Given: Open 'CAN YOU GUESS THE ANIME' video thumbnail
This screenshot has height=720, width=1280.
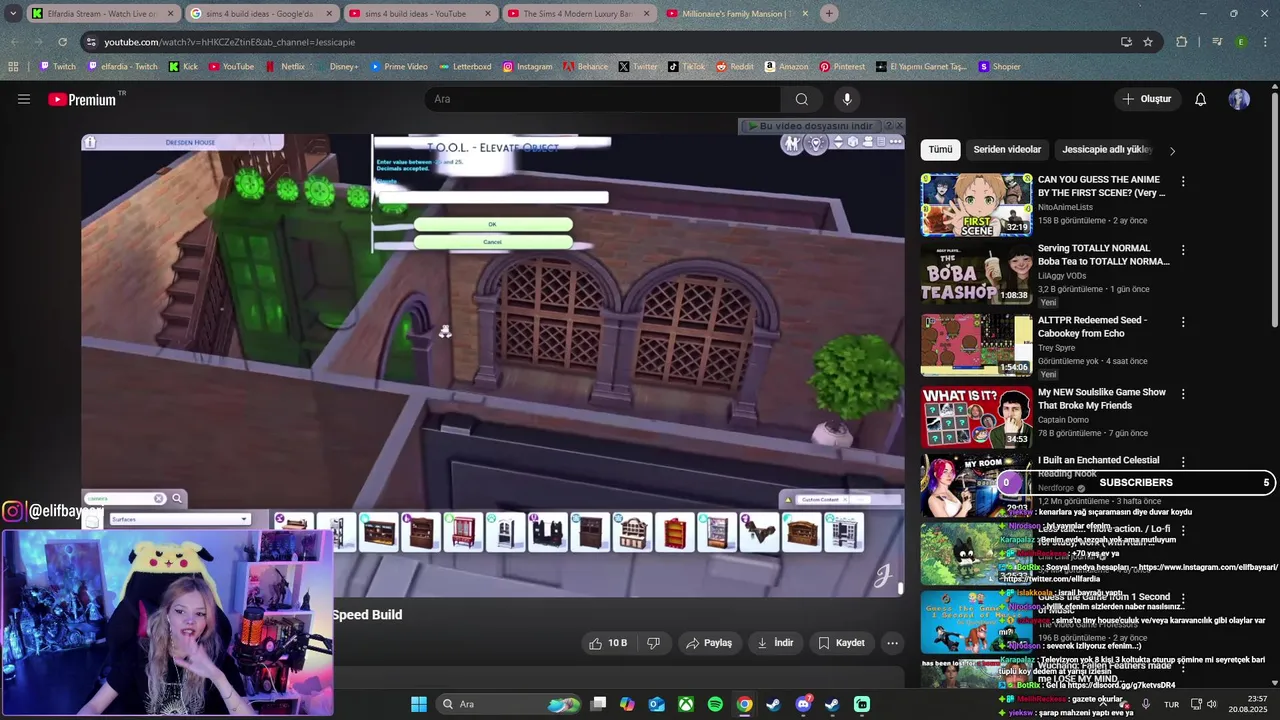Looking at the screenshot, I should [x=976, y=205].
